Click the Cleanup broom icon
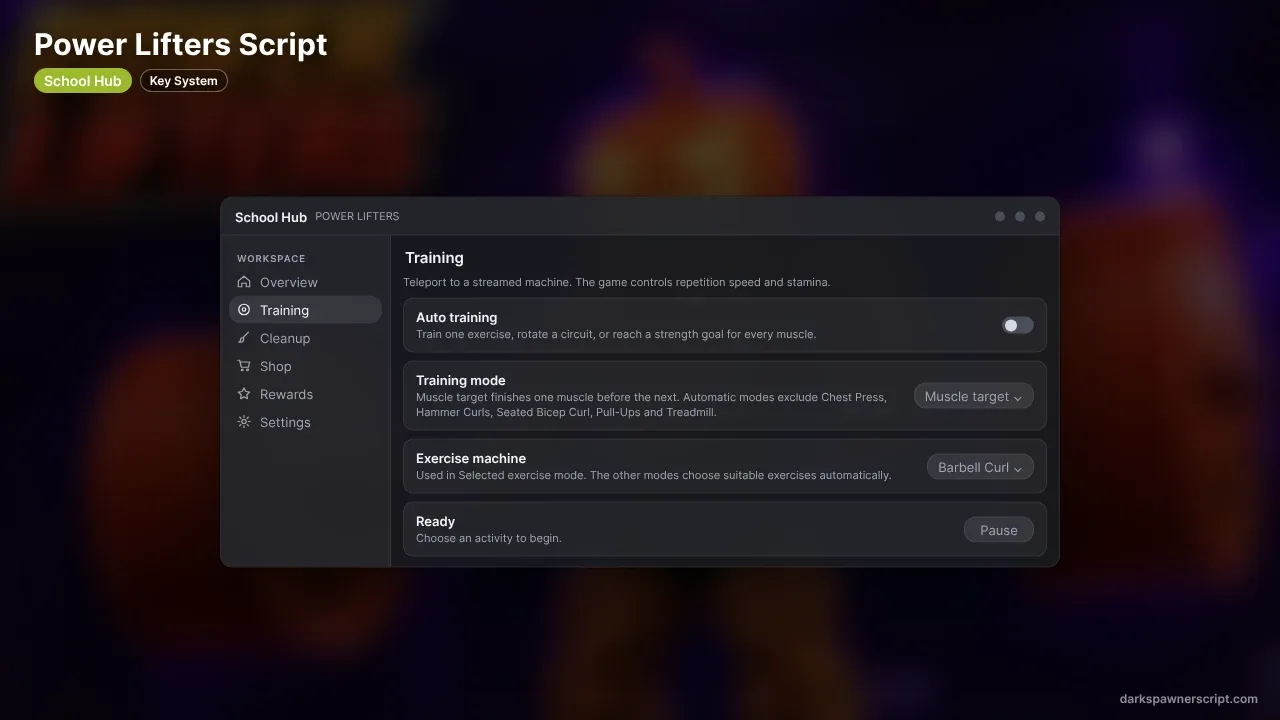1280x720 pixels. [x=244, y=338]
